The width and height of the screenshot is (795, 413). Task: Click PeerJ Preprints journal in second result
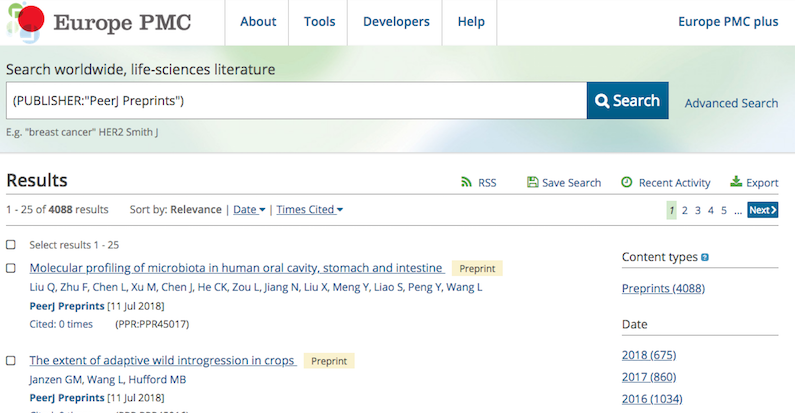pyautogui.click(x=67, y=398)
